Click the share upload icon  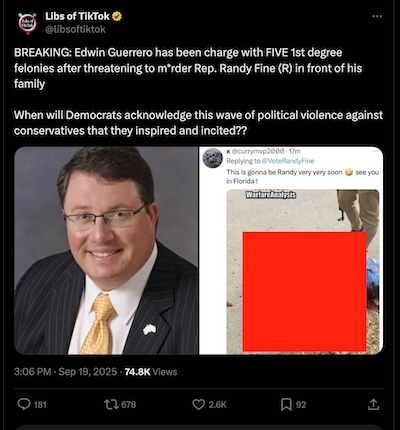[373, 404]
